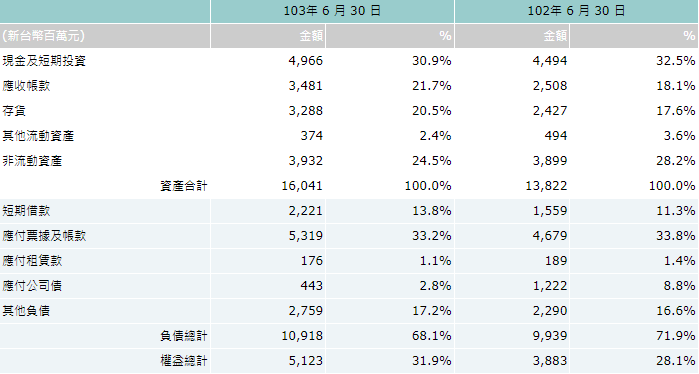The width and height of the screenshot is (699, 374).
Task: Select the 應付票據及帳款 row label
Action: pos(44,235)
